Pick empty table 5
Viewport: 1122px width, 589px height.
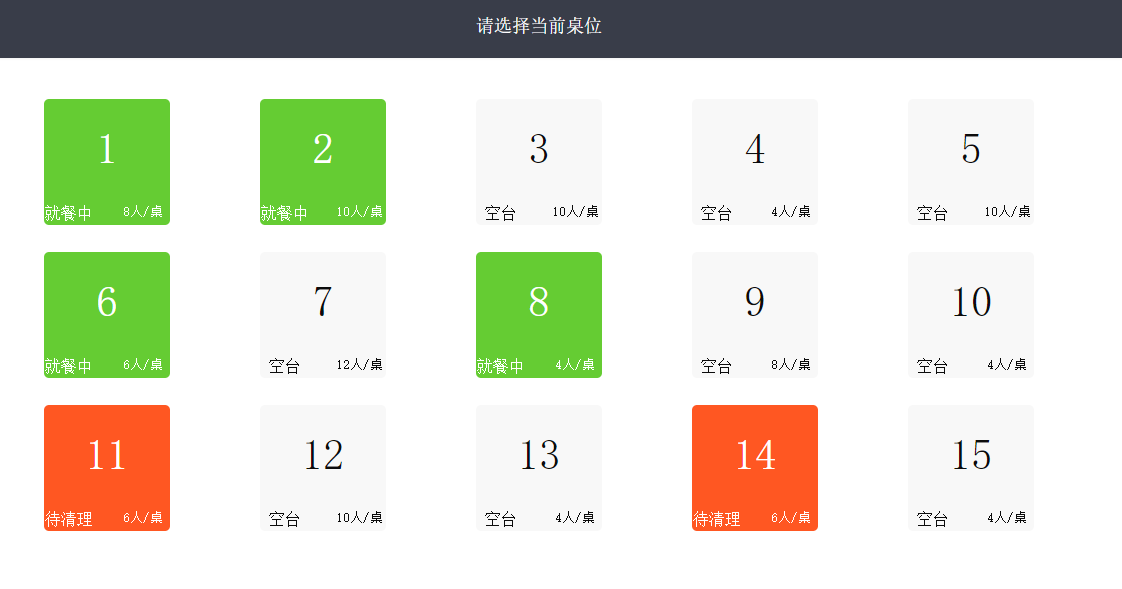click(x=971, y=162)
